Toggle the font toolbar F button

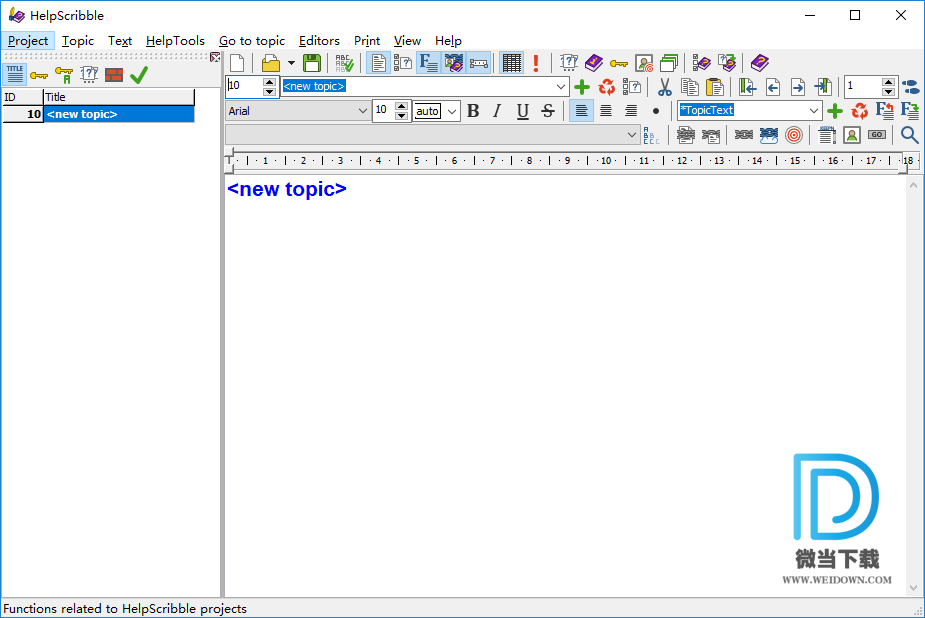428,63
